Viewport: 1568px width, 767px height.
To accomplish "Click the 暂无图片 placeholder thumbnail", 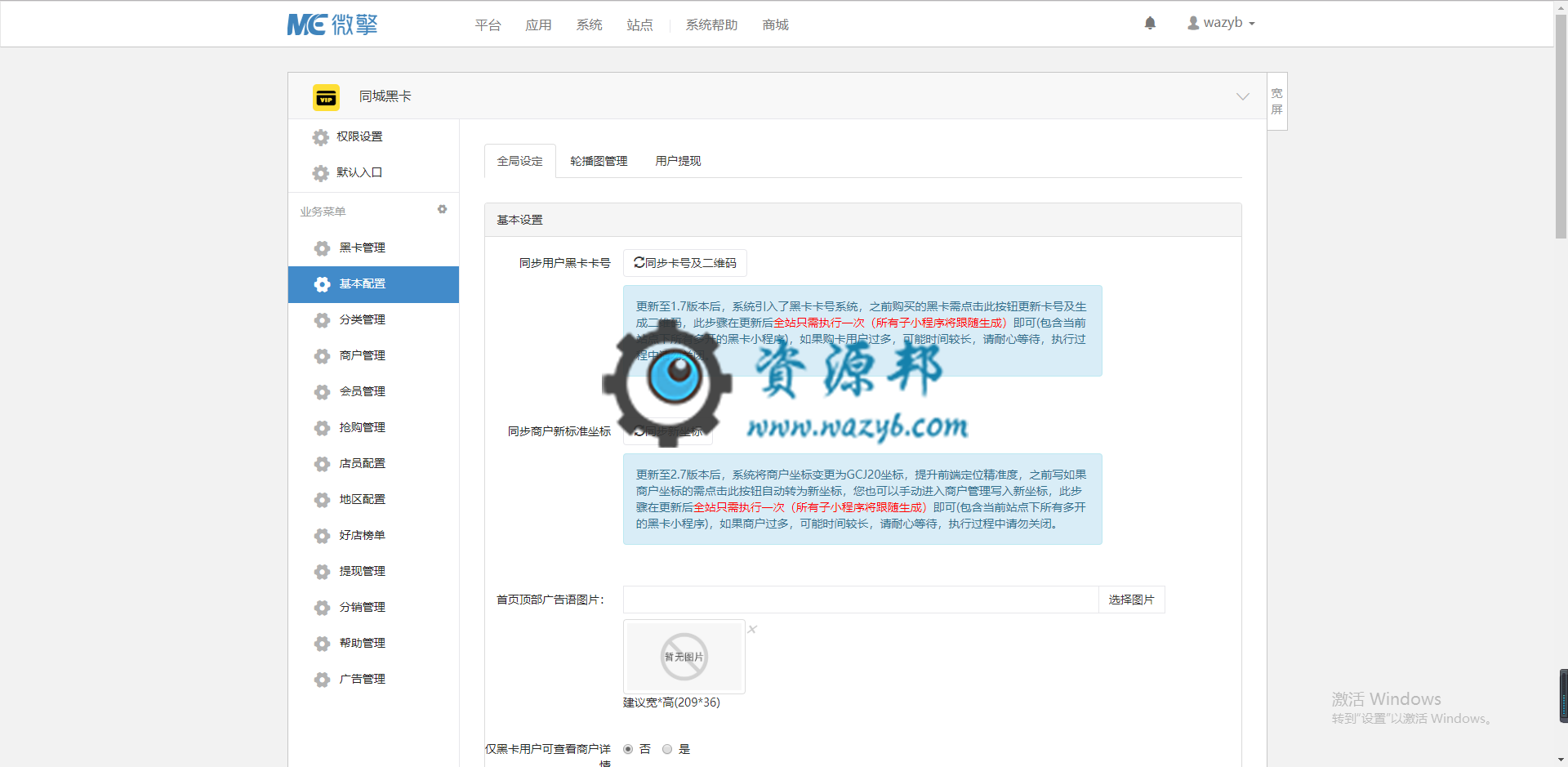I will [x=684, y=657].
